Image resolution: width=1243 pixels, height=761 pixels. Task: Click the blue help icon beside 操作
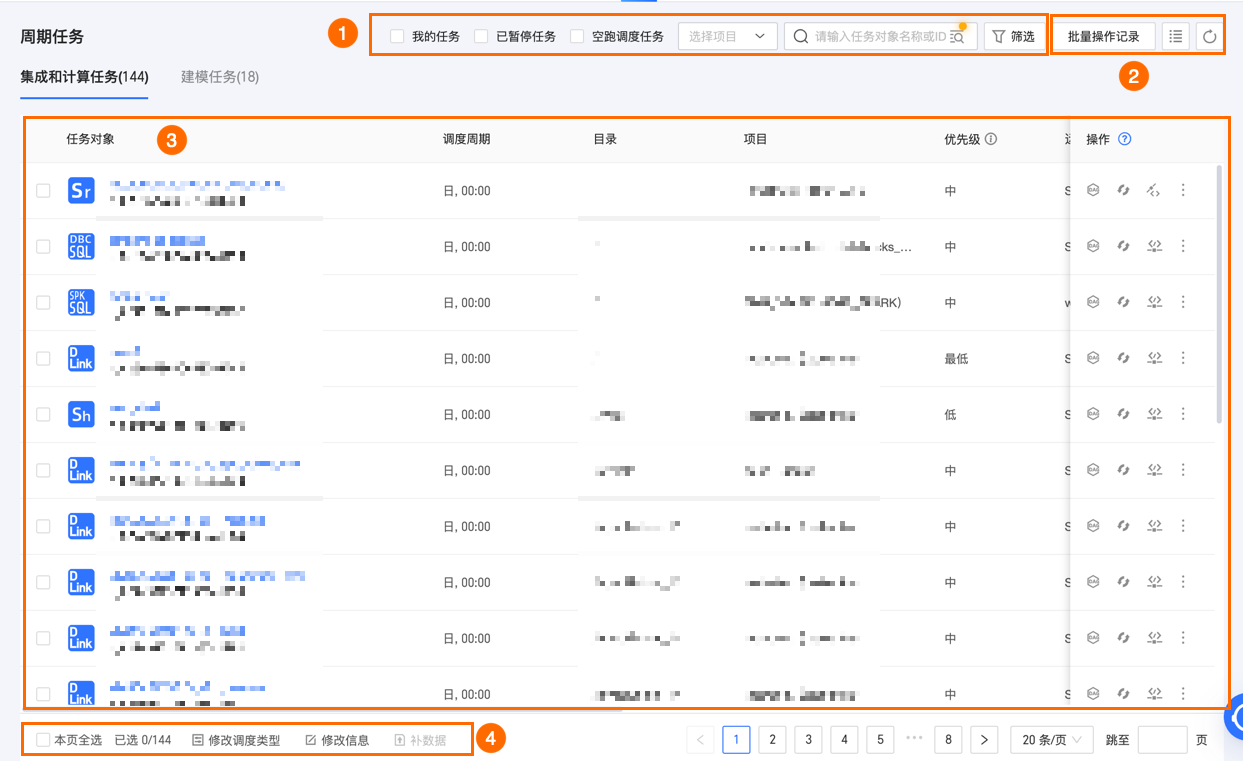(x=1125, y=139)
